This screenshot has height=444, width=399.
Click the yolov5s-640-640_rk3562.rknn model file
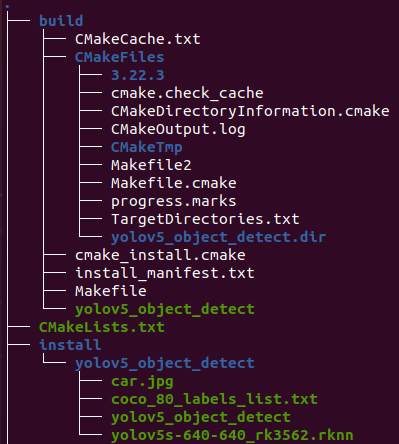pyautogui.click(x=232, y=435)
